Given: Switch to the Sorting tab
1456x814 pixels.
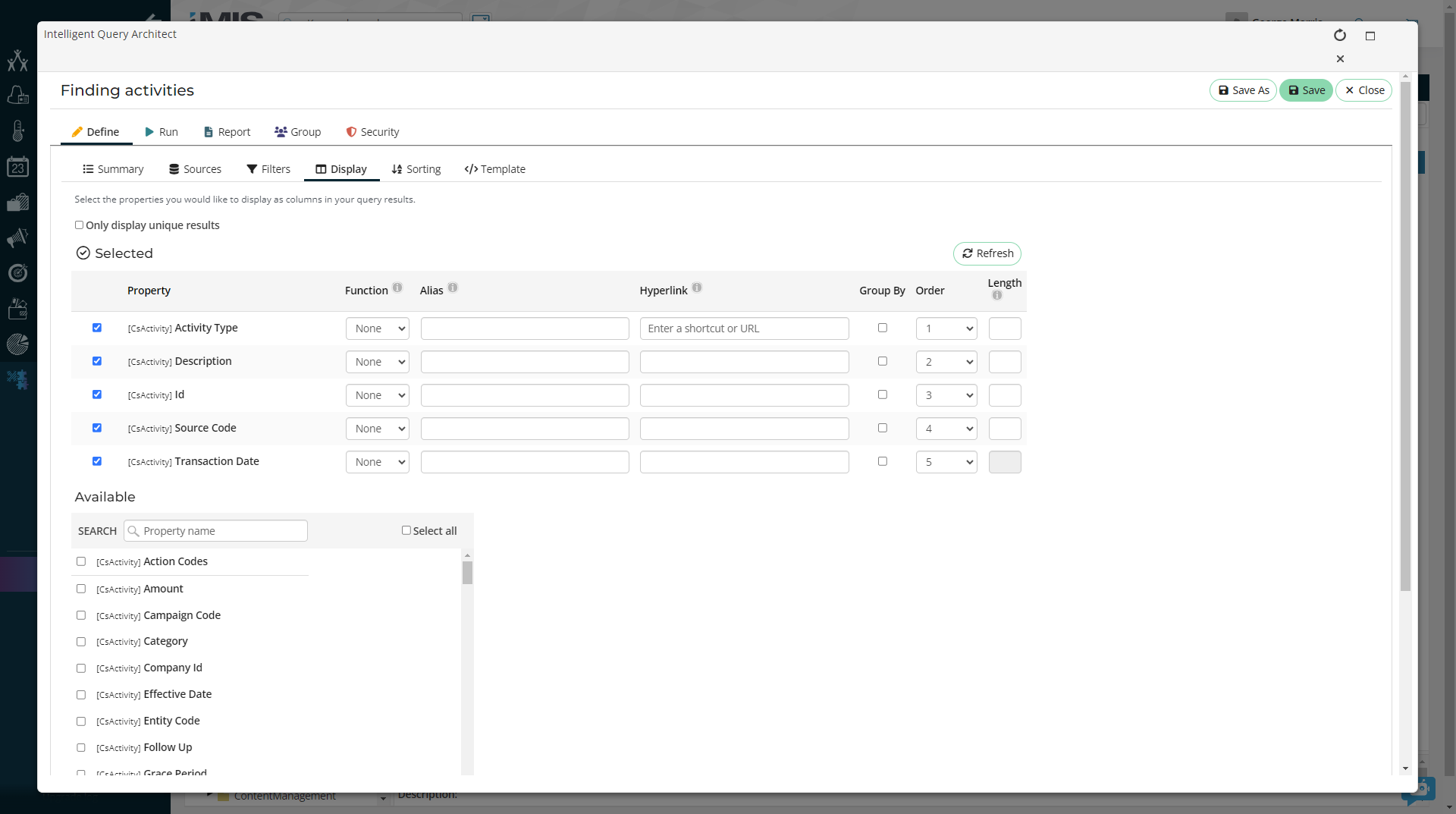Looking at the screenshot, I should click(416, 169).
